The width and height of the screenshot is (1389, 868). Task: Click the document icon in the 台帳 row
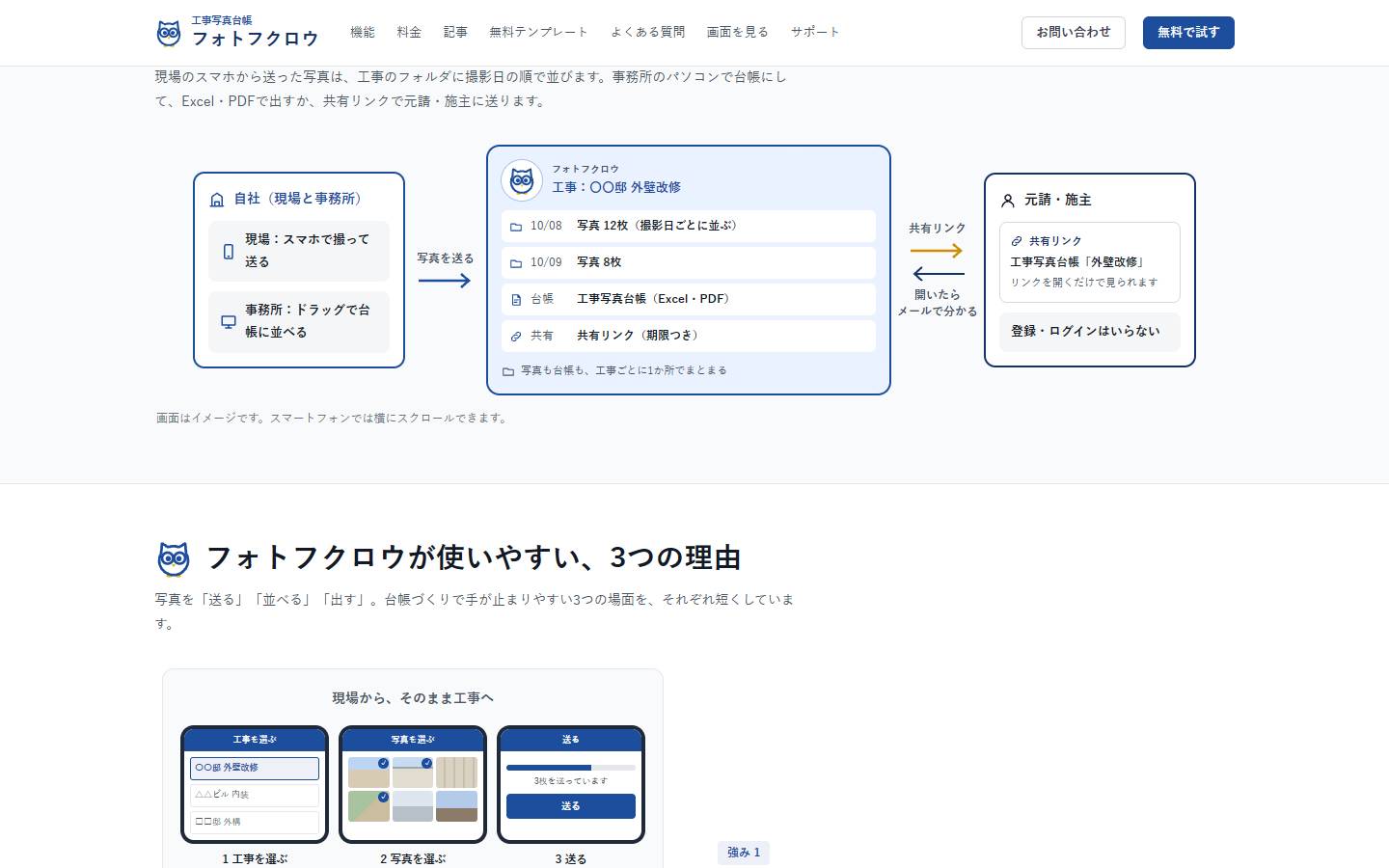coord(516,300)
